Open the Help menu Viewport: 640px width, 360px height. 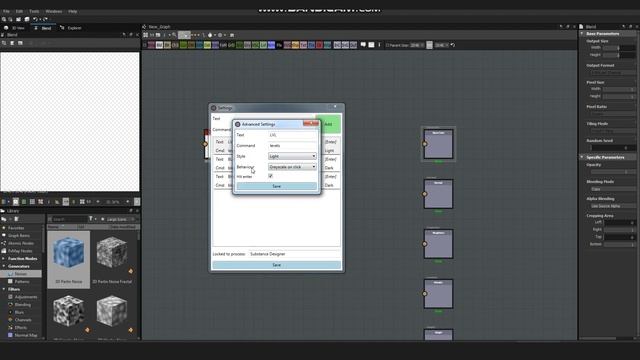click(x=73, y=11)
